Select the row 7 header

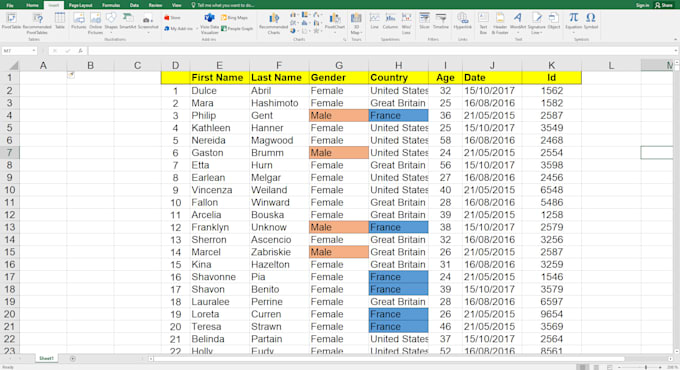click(10, 153)
